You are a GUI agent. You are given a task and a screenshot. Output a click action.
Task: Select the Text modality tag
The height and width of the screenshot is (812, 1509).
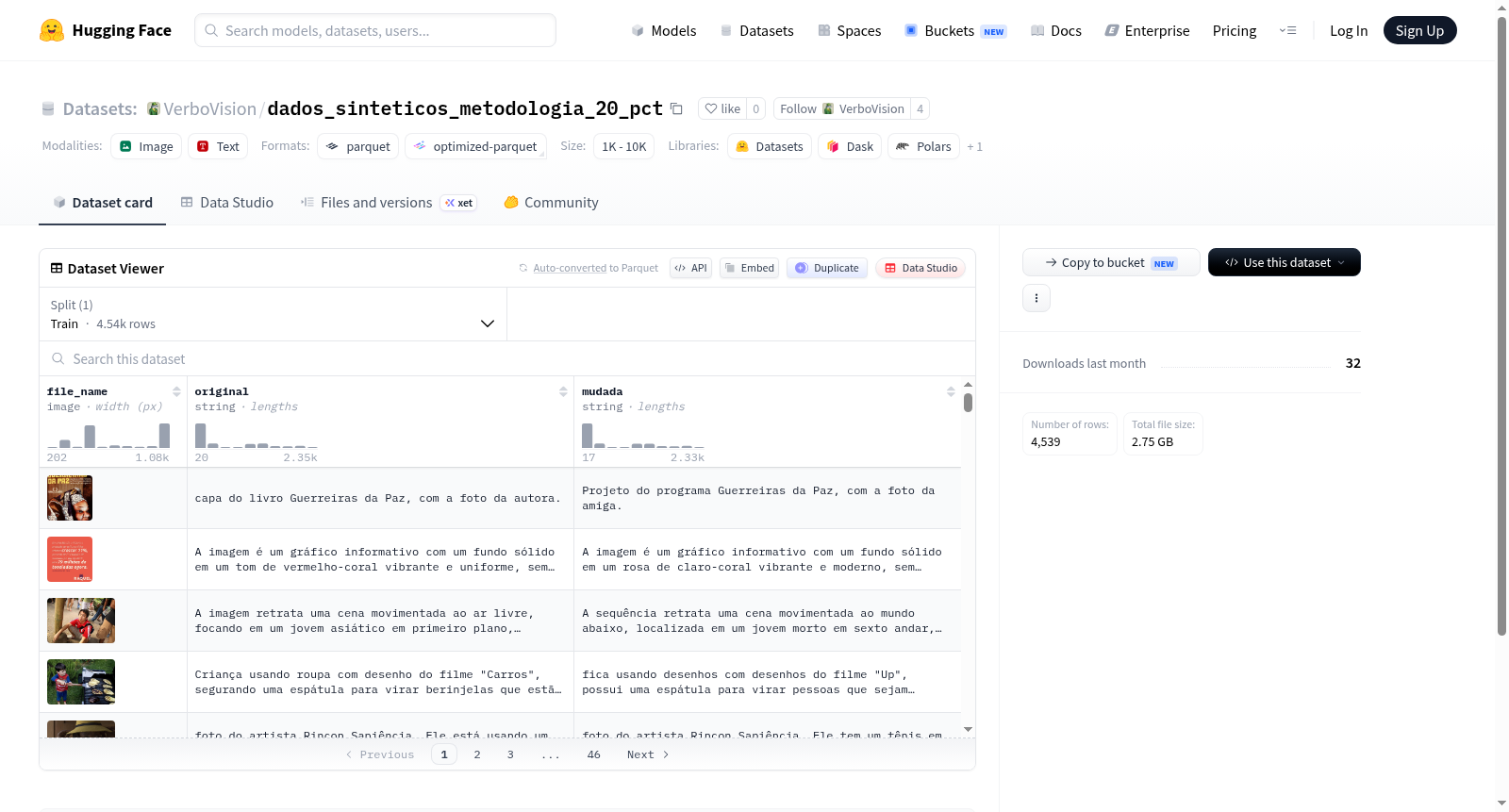[218, 146]
